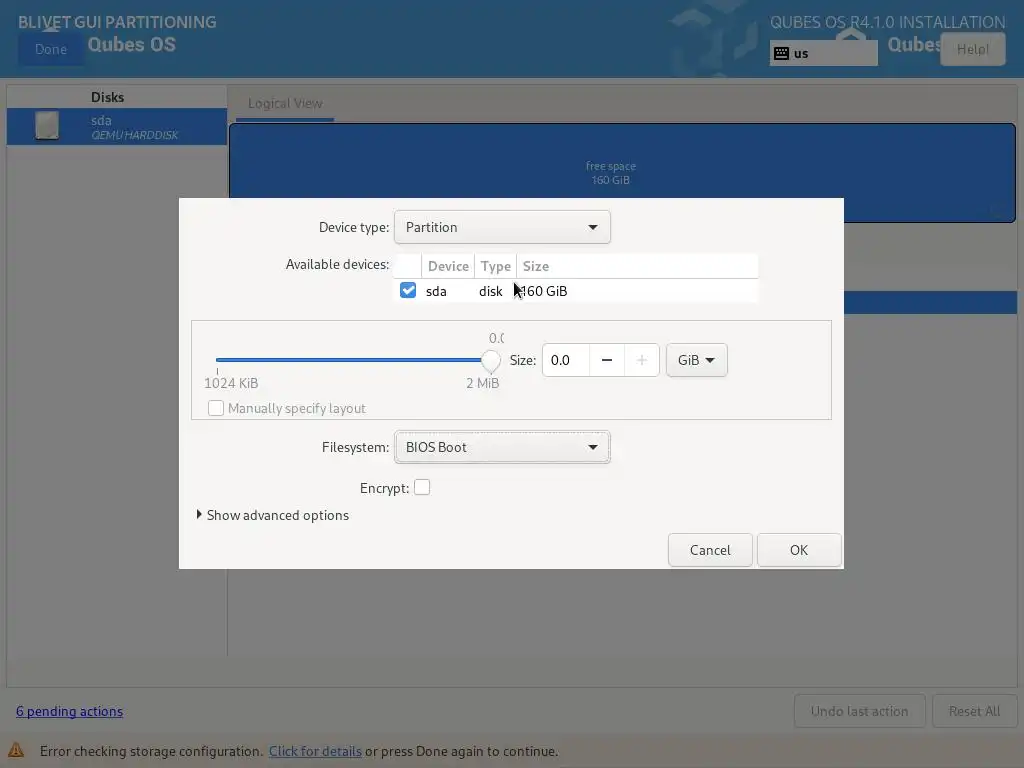Tick the Encrypt checkbox

[x=422, y=488]
